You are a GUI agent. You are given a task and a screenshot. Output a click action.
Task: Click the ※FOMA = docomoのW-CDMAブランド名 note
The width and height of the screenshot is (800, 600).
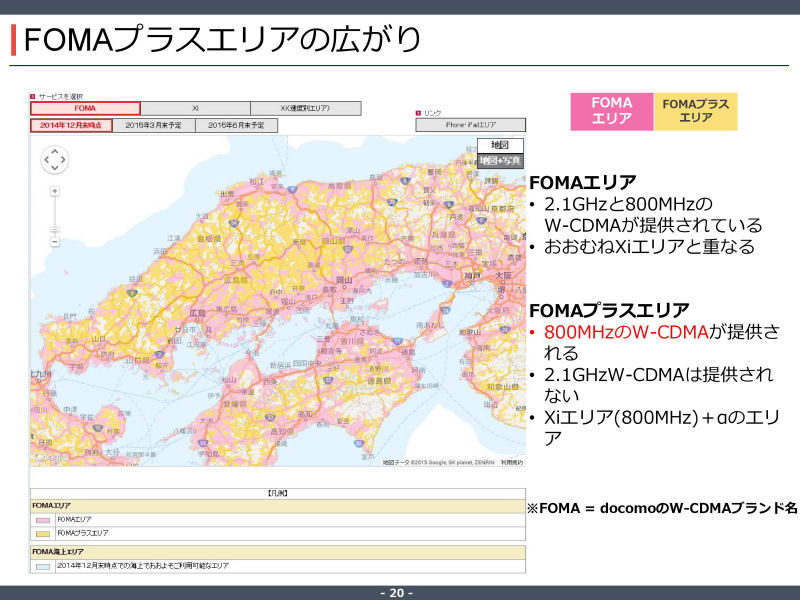pos(662,508)
